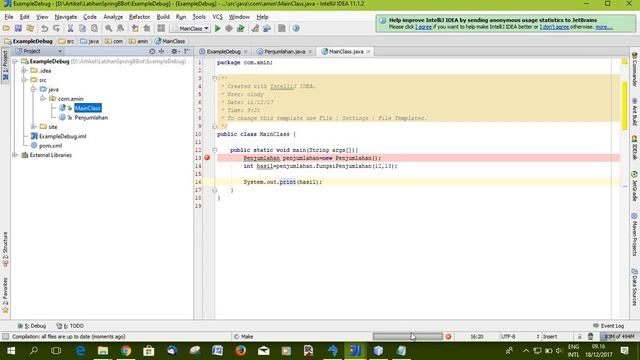Screen dimensions: 640x360
Task: Click the Help question mark toolbar icon
Action: (296, 28)
